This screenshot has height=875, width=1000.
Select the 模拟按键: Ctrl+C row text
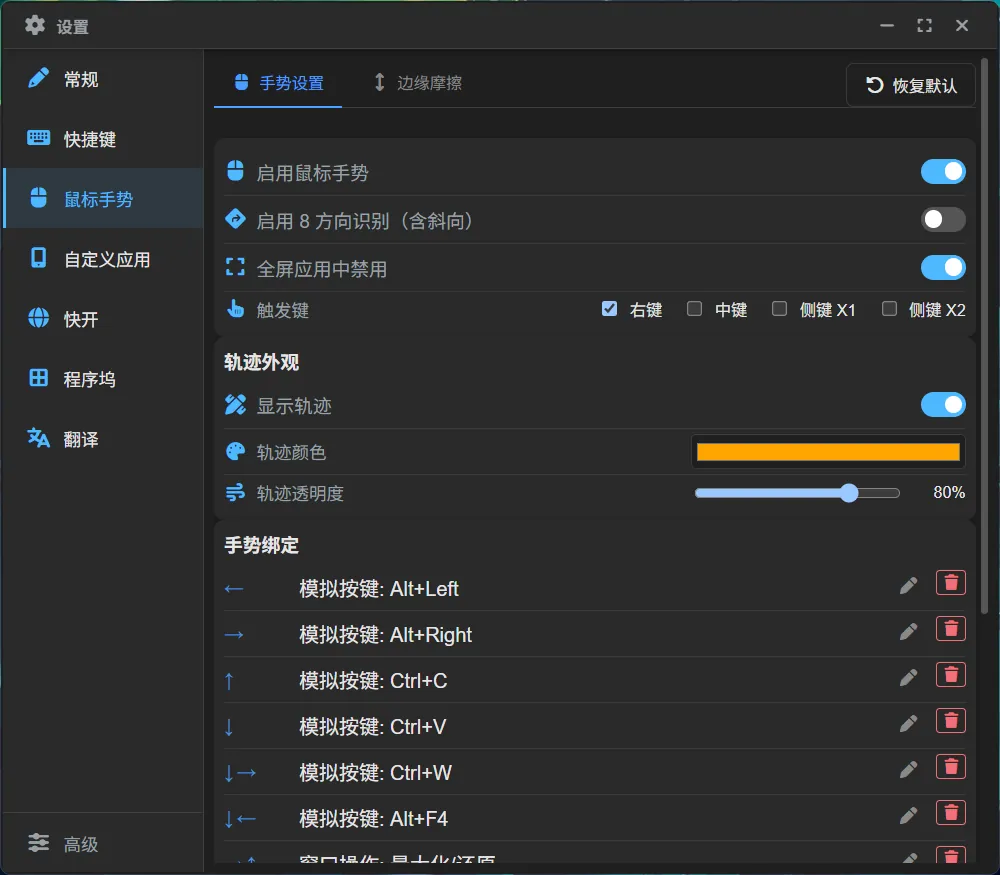pyautogui.click(x=373, y=680)
